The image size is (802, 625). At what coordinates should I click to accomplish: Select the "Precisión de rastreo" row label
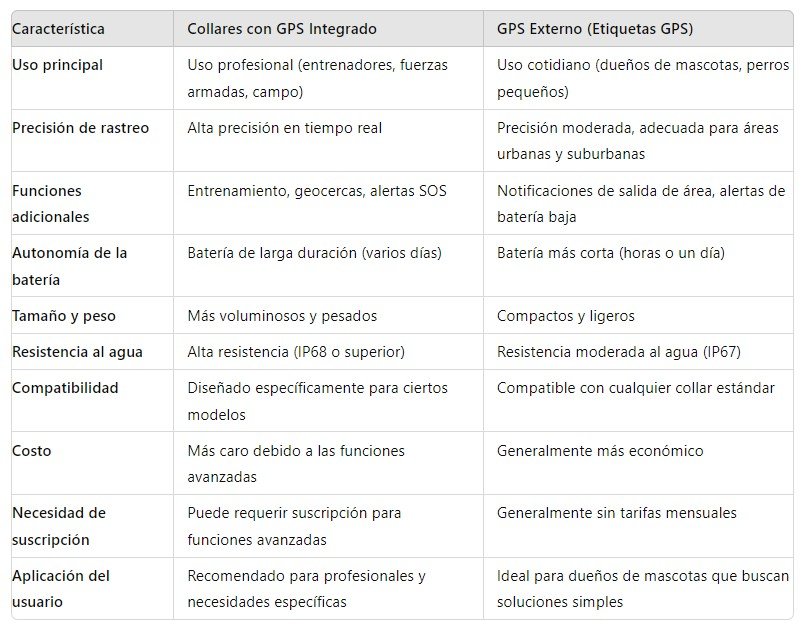pos(80,128)
